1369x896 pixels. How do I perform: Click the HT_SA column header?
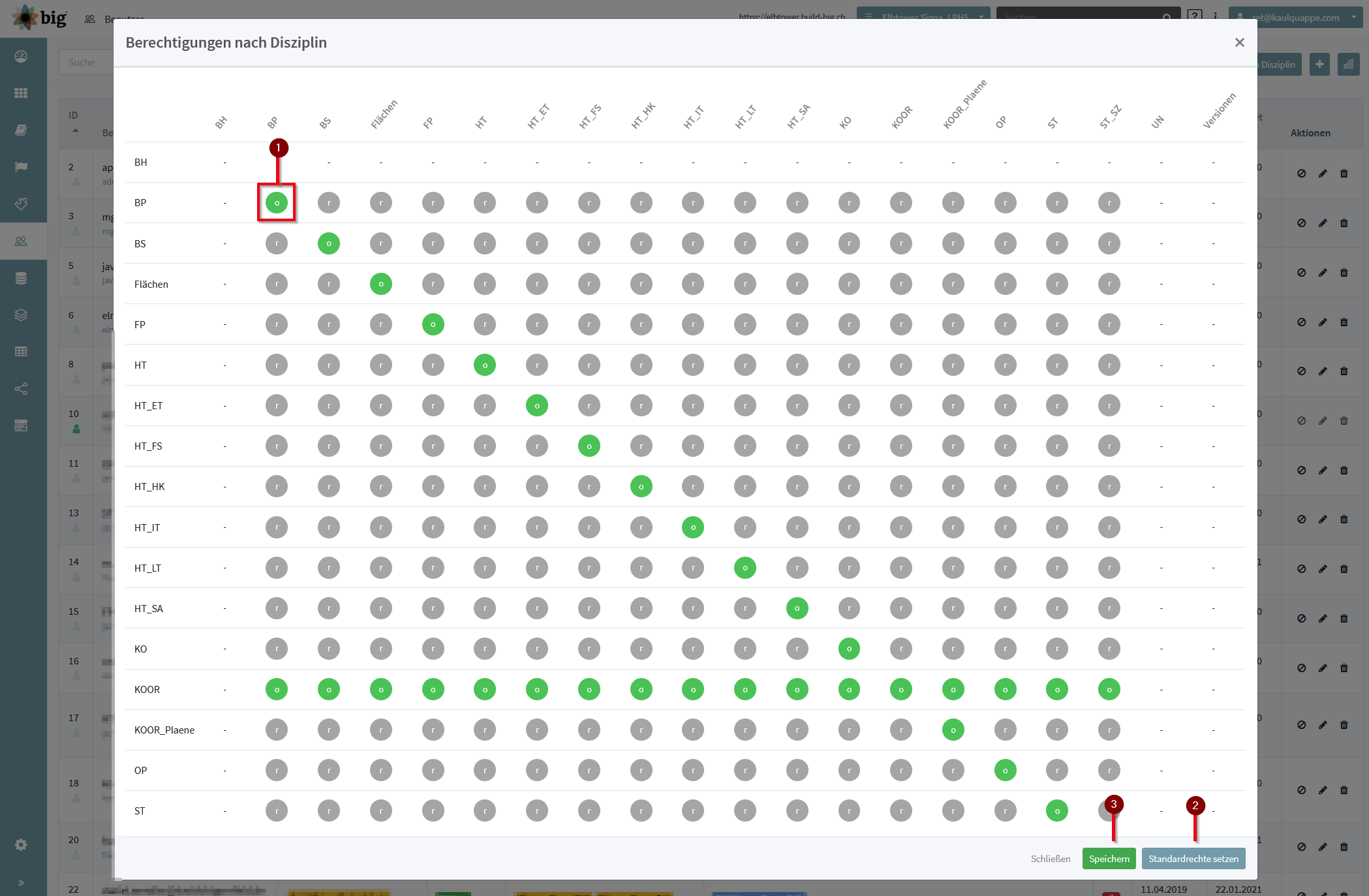click(x=799, y=116)
